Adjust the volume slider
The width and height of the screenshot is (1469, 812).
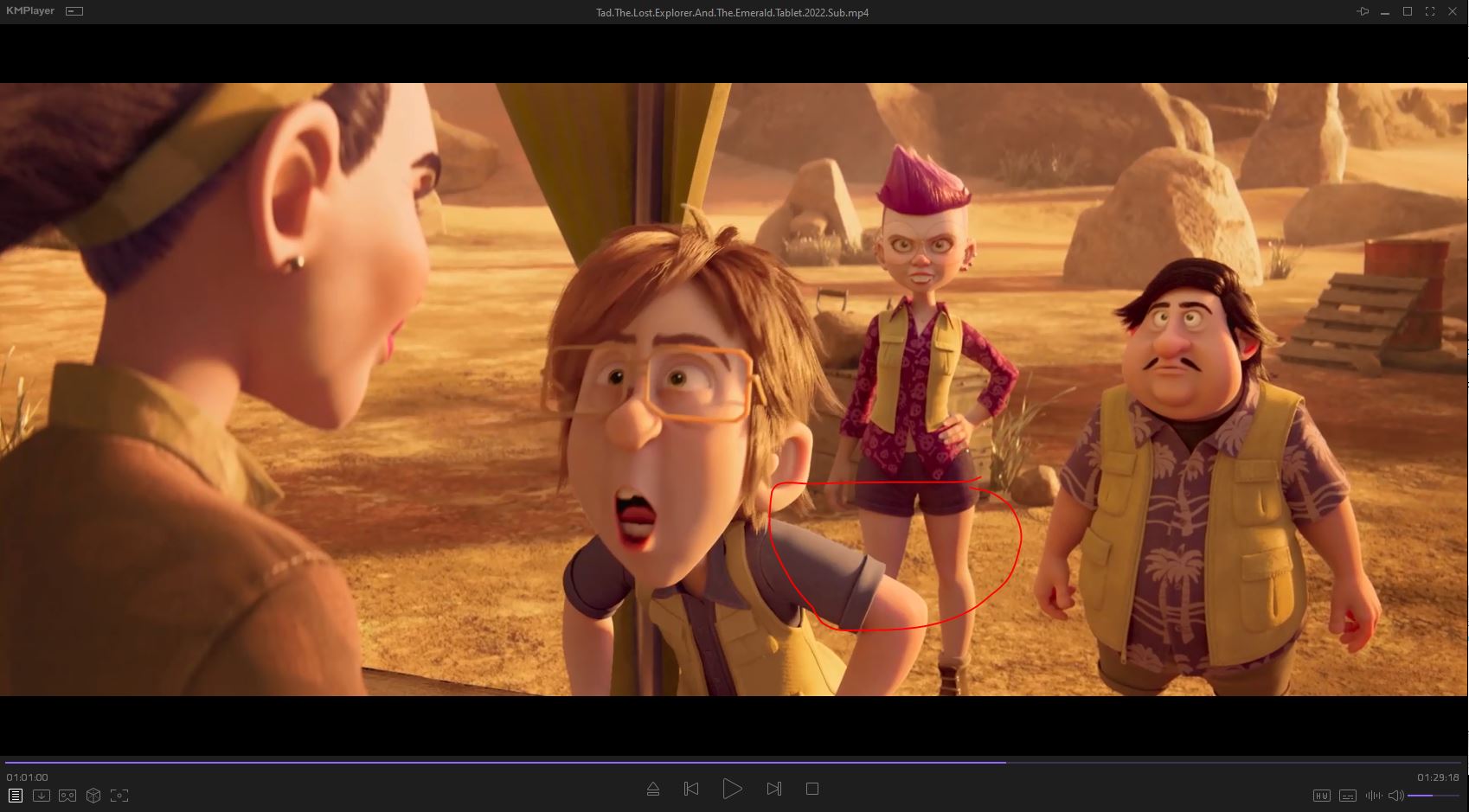pyautogui.click(x=1433, y=796)
